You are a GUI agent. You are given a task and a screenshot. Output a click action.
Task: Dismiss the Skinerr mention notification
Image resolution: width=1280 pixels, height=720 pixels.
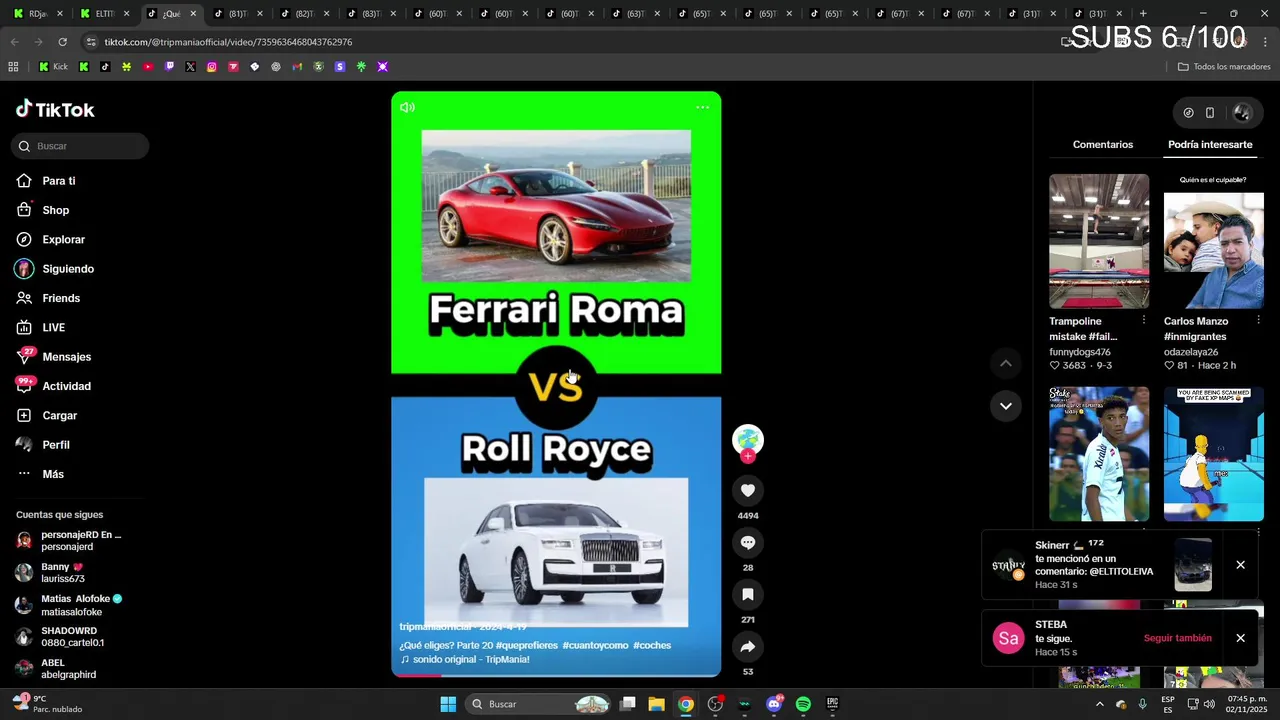1240,565
